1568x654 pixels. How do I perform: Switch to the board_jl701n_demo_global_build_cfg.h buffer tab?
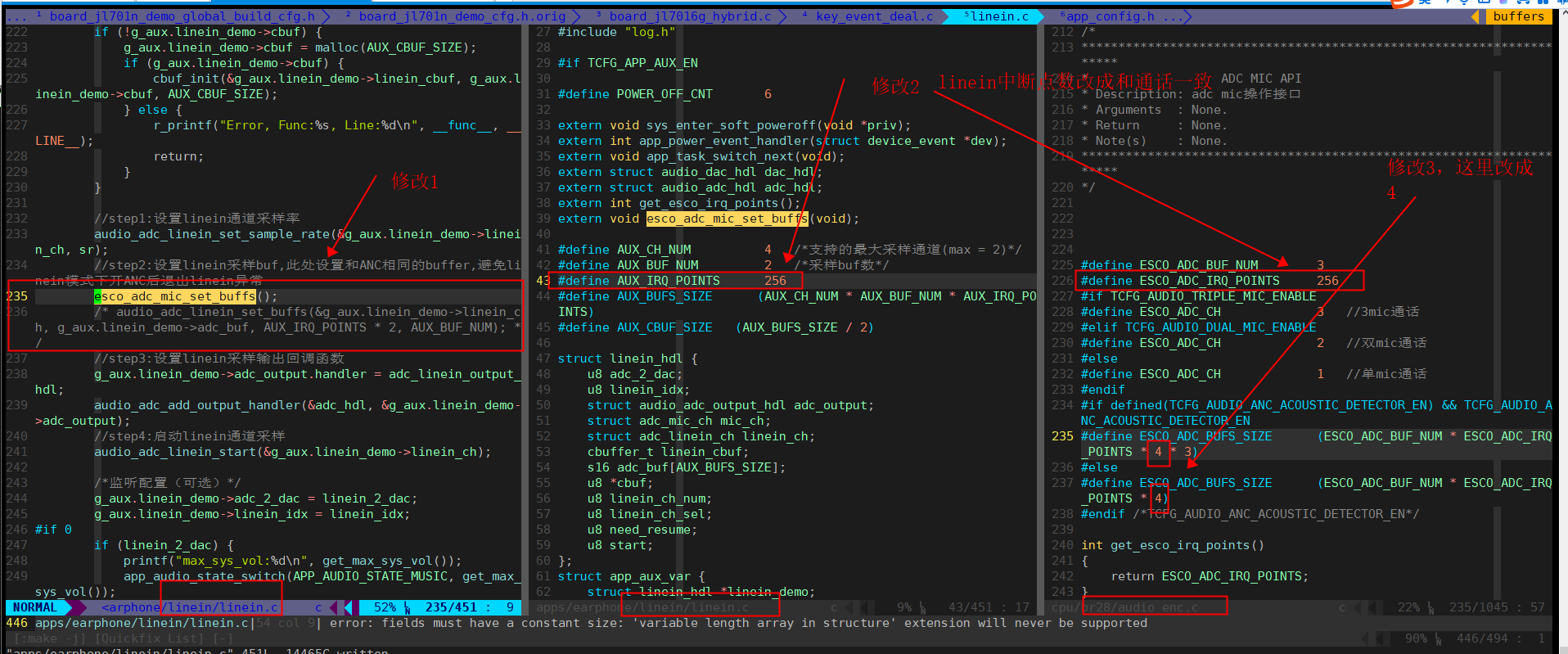coord(182,16)
